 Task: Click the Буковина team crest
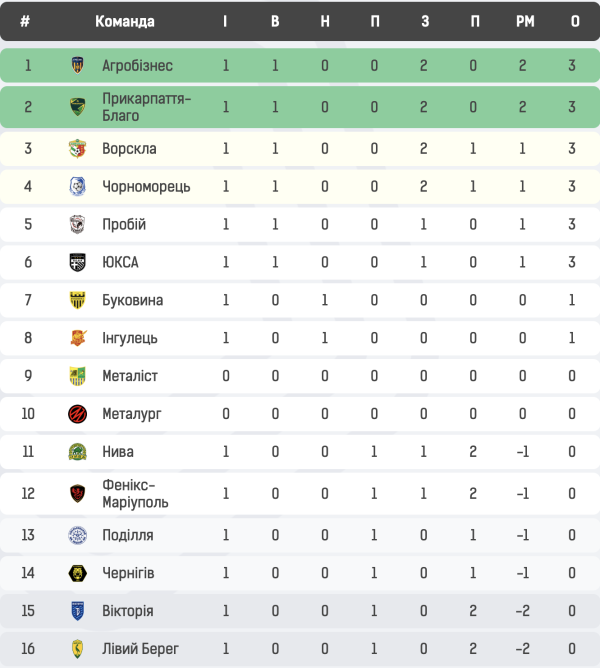point(77,301)
